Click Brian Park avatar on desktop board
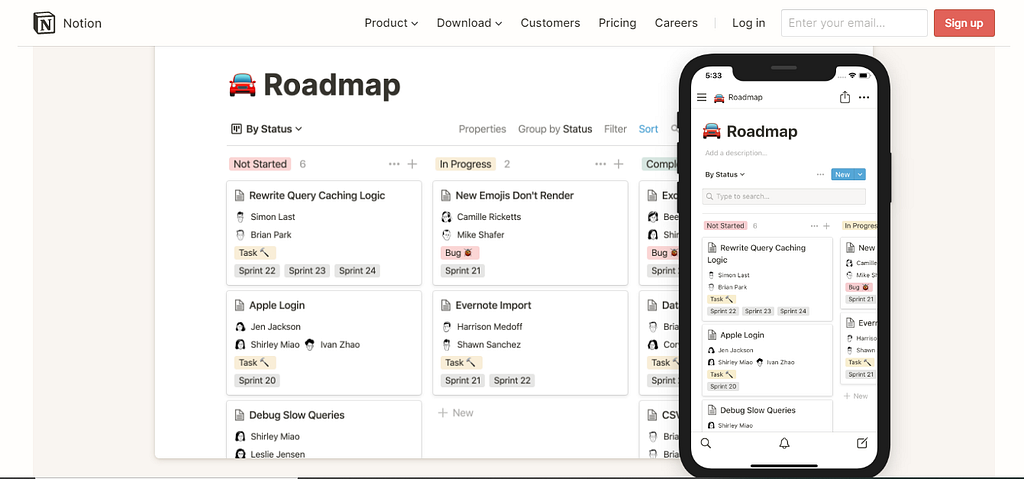Image resolution: width=1024 pixels, height=479 pixels. (x=240, y=235)
